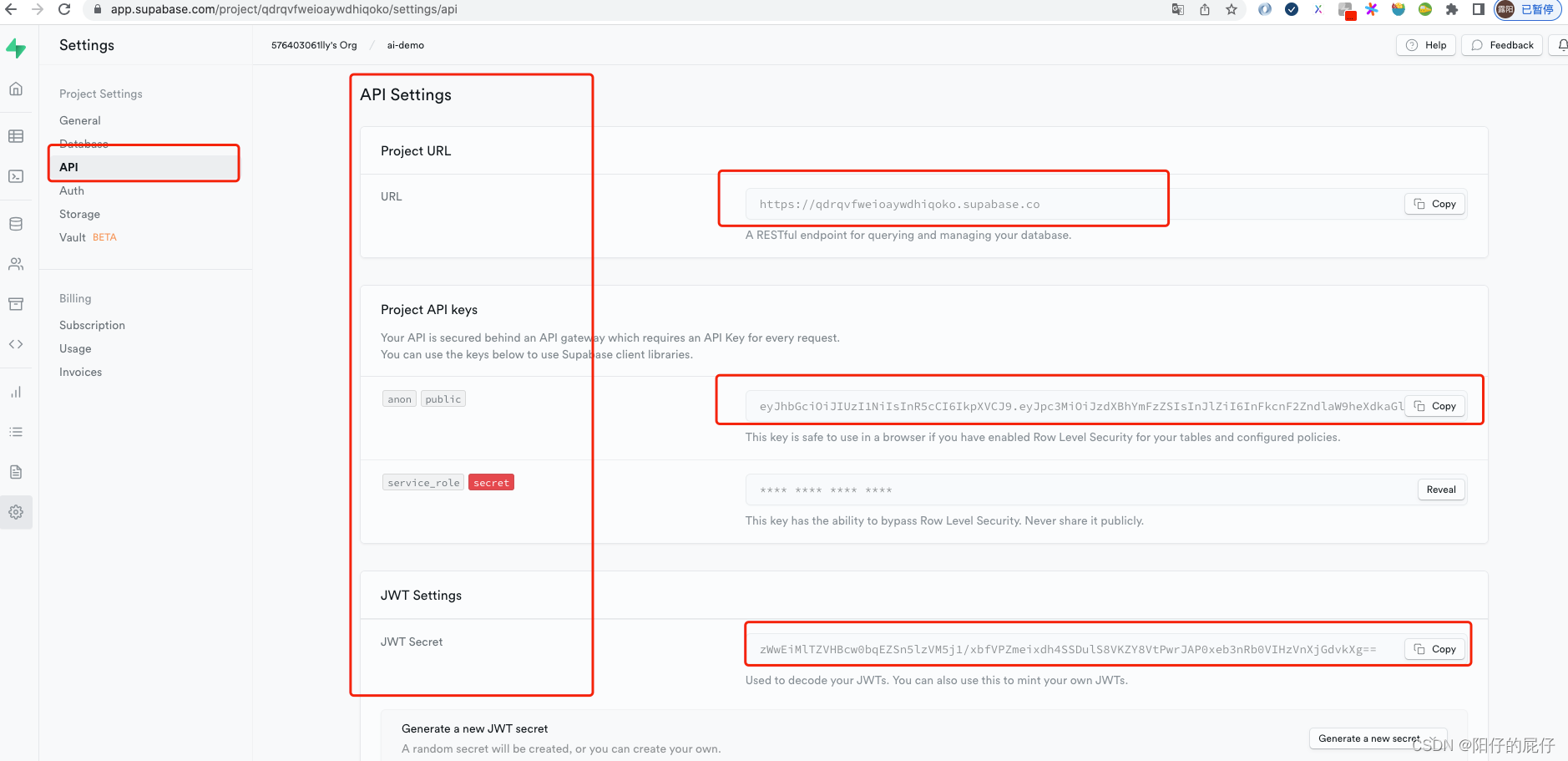
Task: Open Subscription billing page
Action: (92, 325)
